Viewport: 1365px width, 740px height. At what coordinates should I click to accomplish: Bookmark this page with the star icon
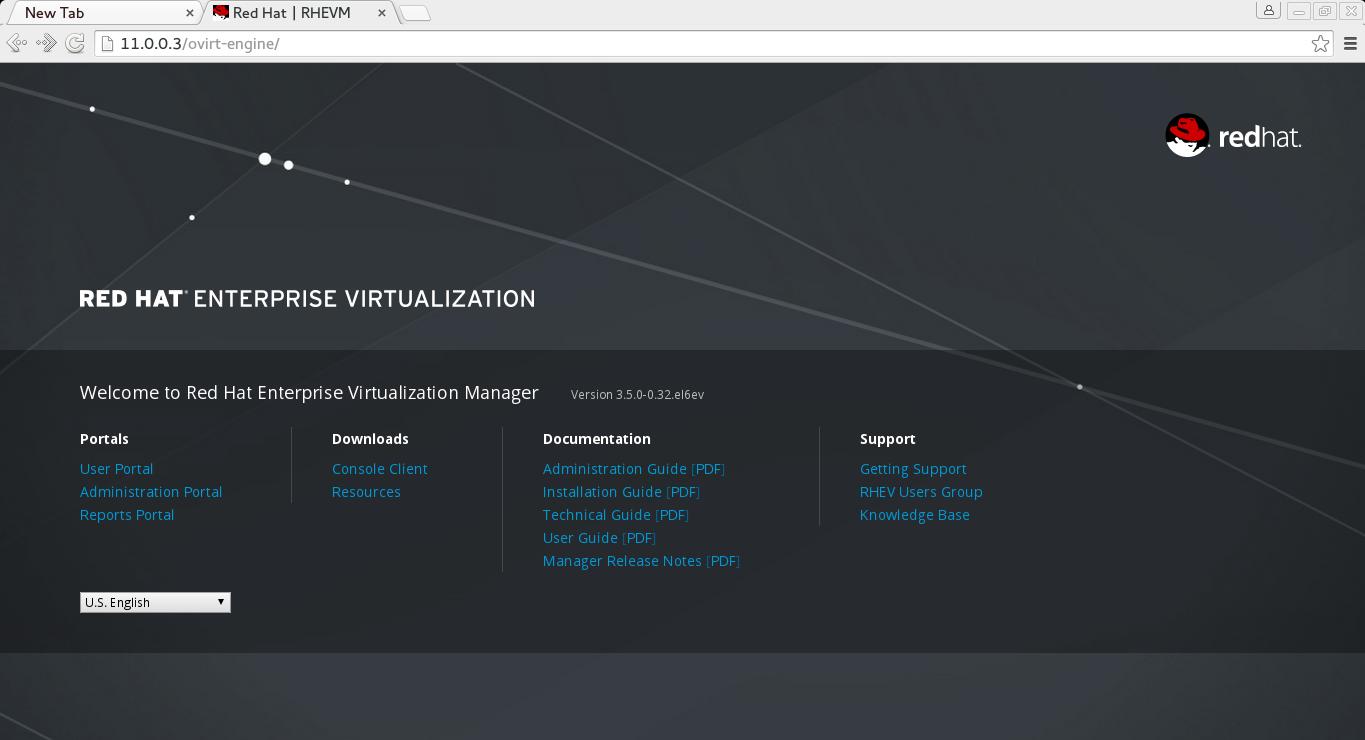point(1320,43)
